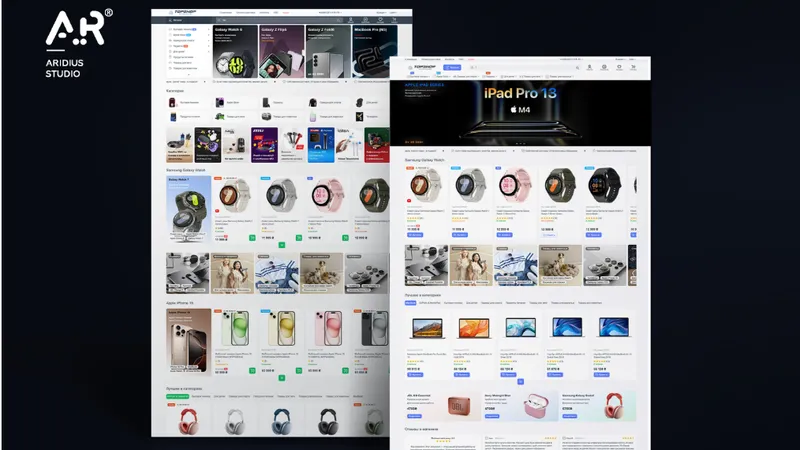Click buy button under pink Galaxy Watch, right page

click(505, 235)
